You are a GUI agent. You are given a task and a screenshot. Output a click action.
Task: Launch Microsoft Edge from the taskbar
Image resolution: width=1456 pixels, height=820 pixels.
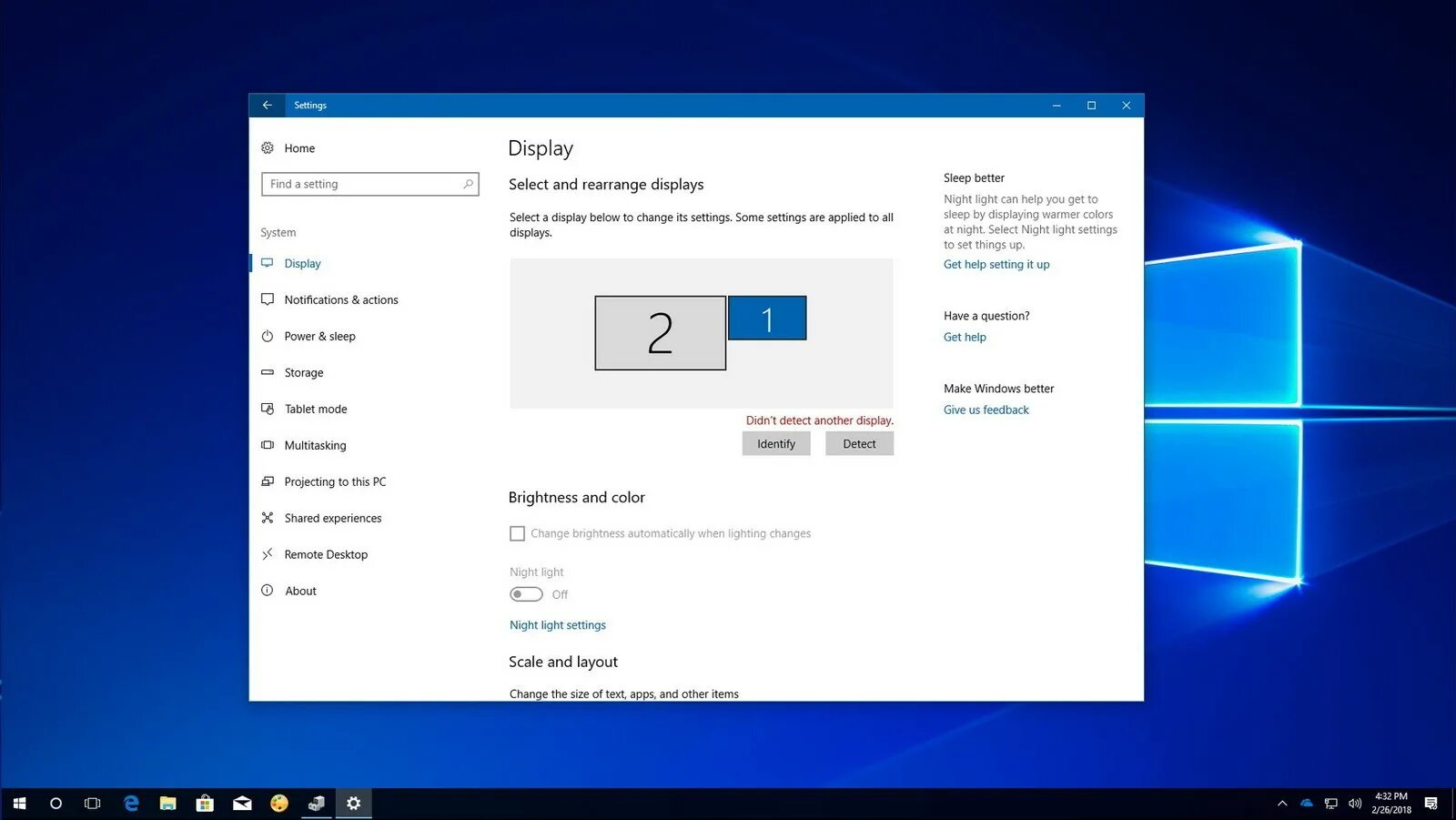[131, 804]
